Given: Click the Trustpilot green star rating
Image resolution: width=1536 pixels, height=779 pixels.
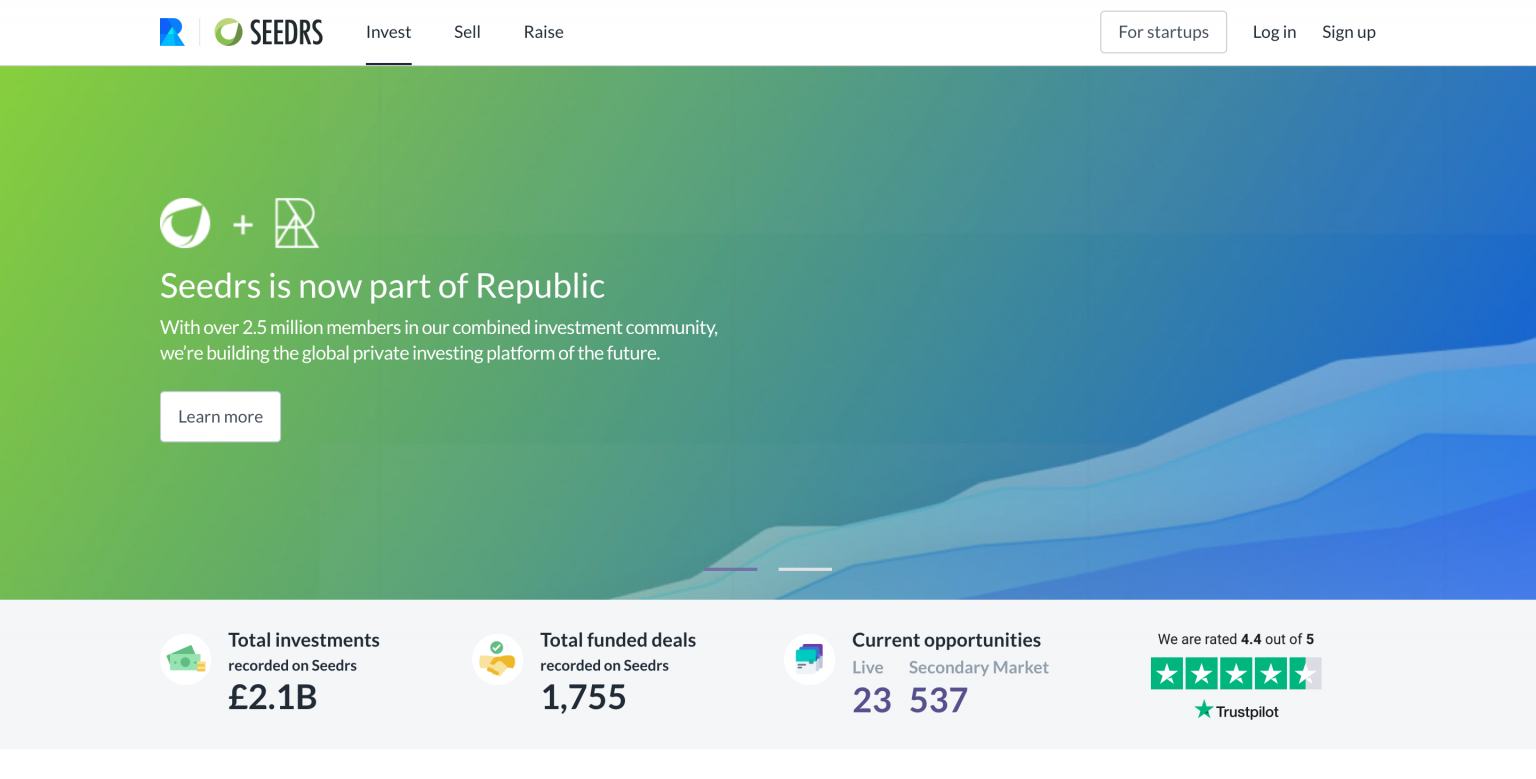Looking at the screenshot, I should pyautogui.click(x=1236, y=674).
